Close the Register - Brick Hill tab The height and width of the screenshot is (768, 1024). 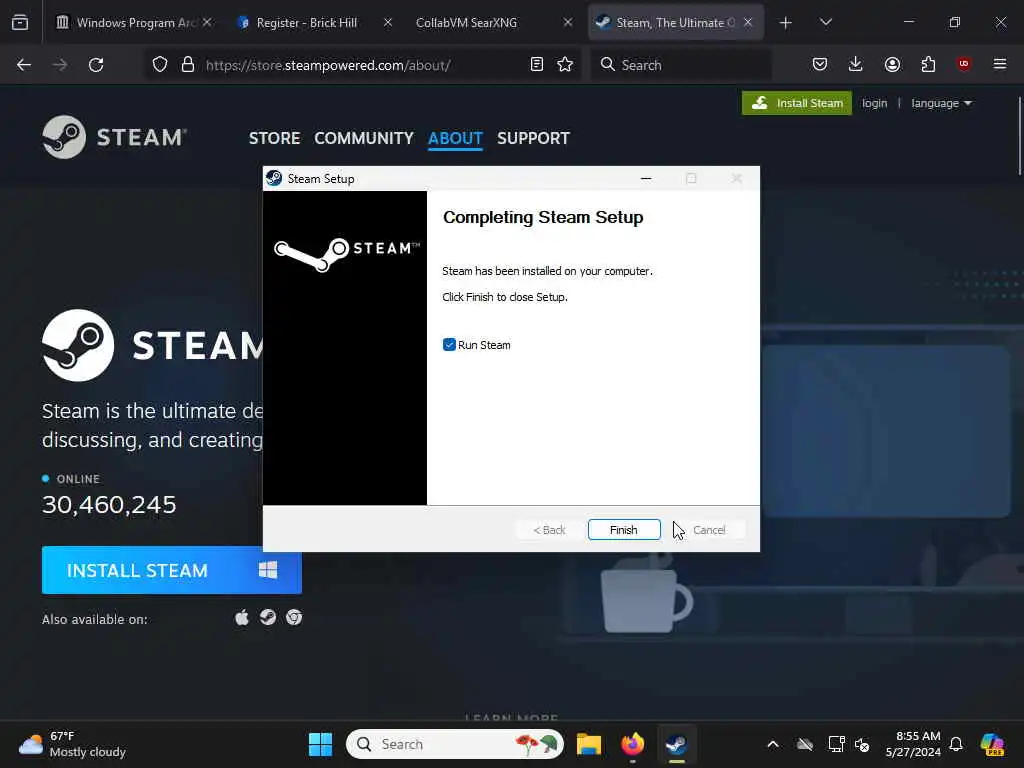(387, 22)
